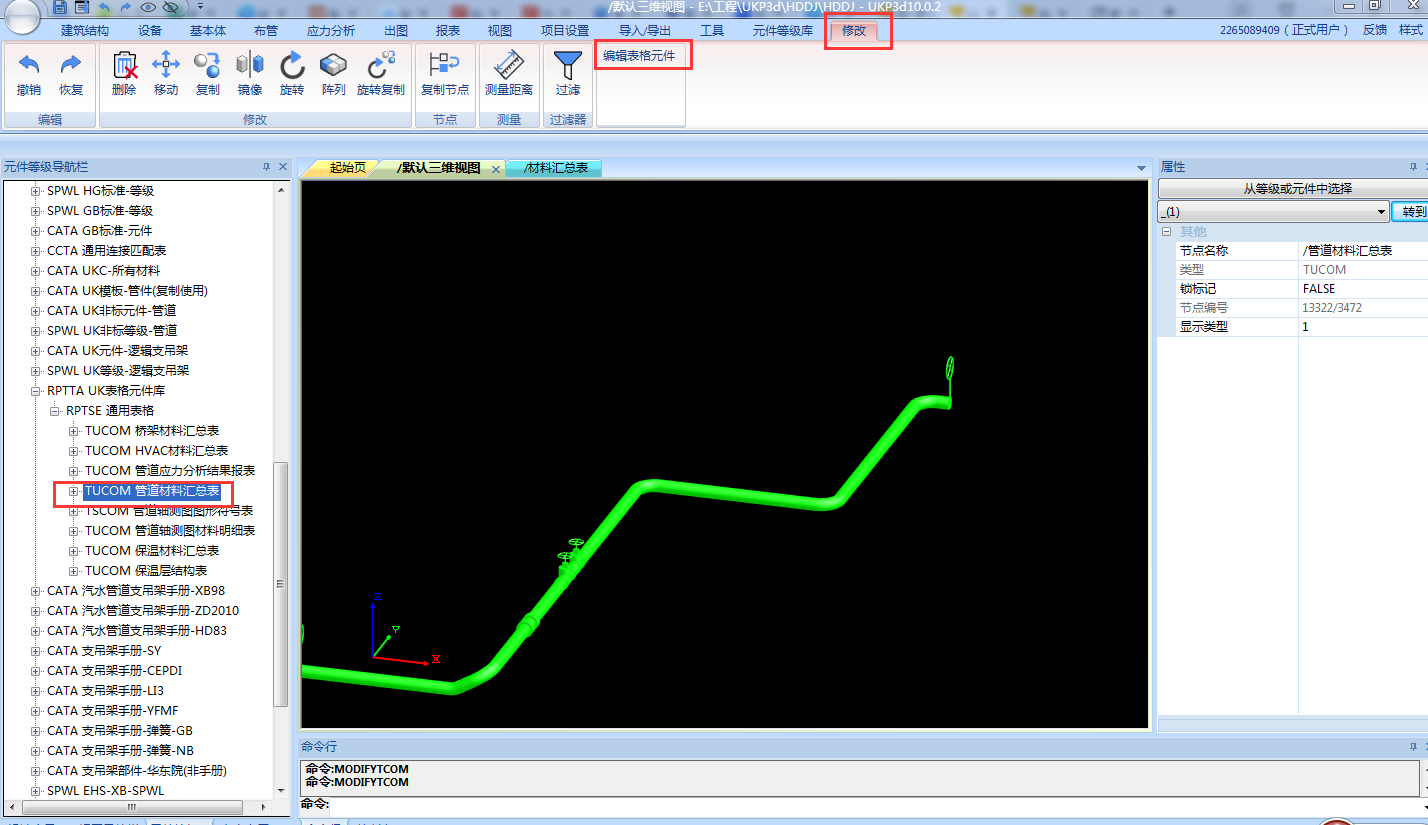
Task: Select the 旋转 rotate tool
Action: click(x=291, y=67)
